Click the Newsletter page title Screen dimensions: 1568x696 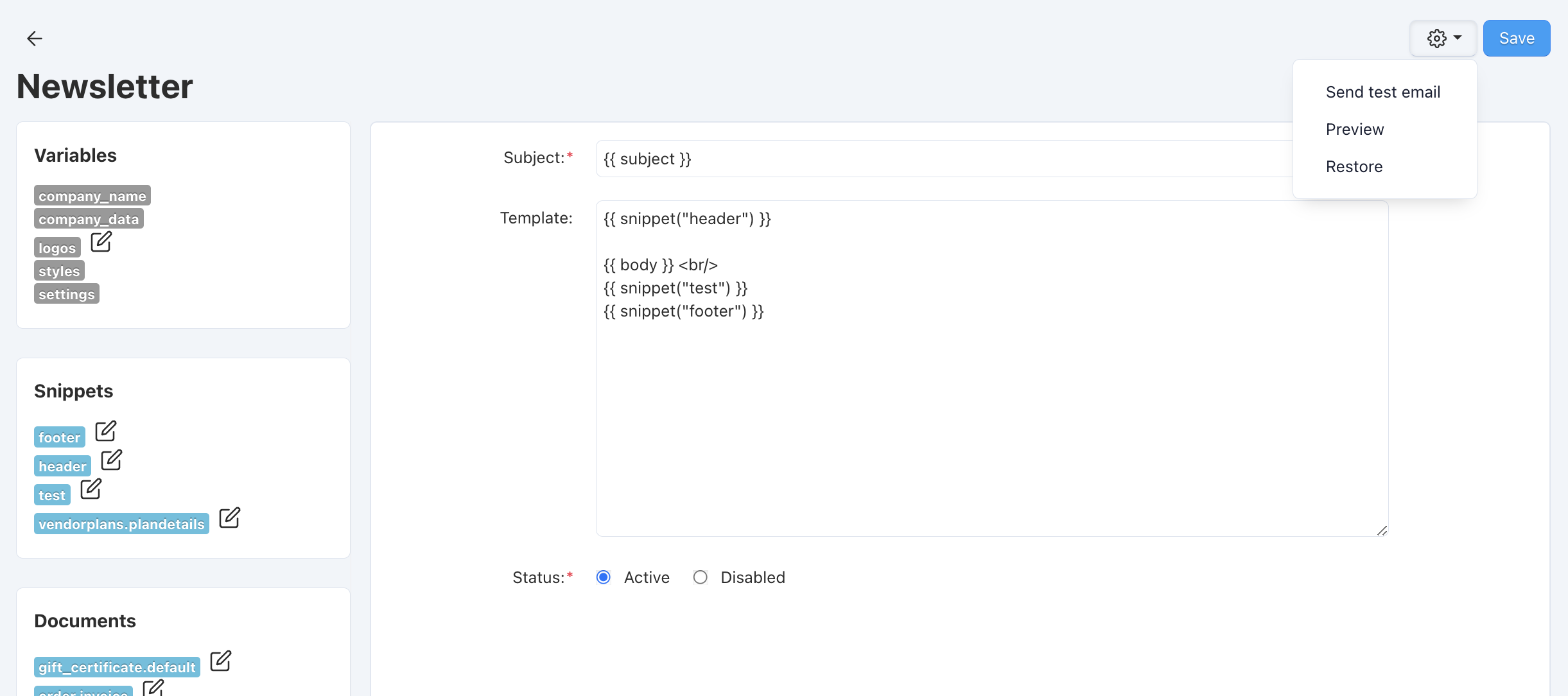tap(105, 86)
